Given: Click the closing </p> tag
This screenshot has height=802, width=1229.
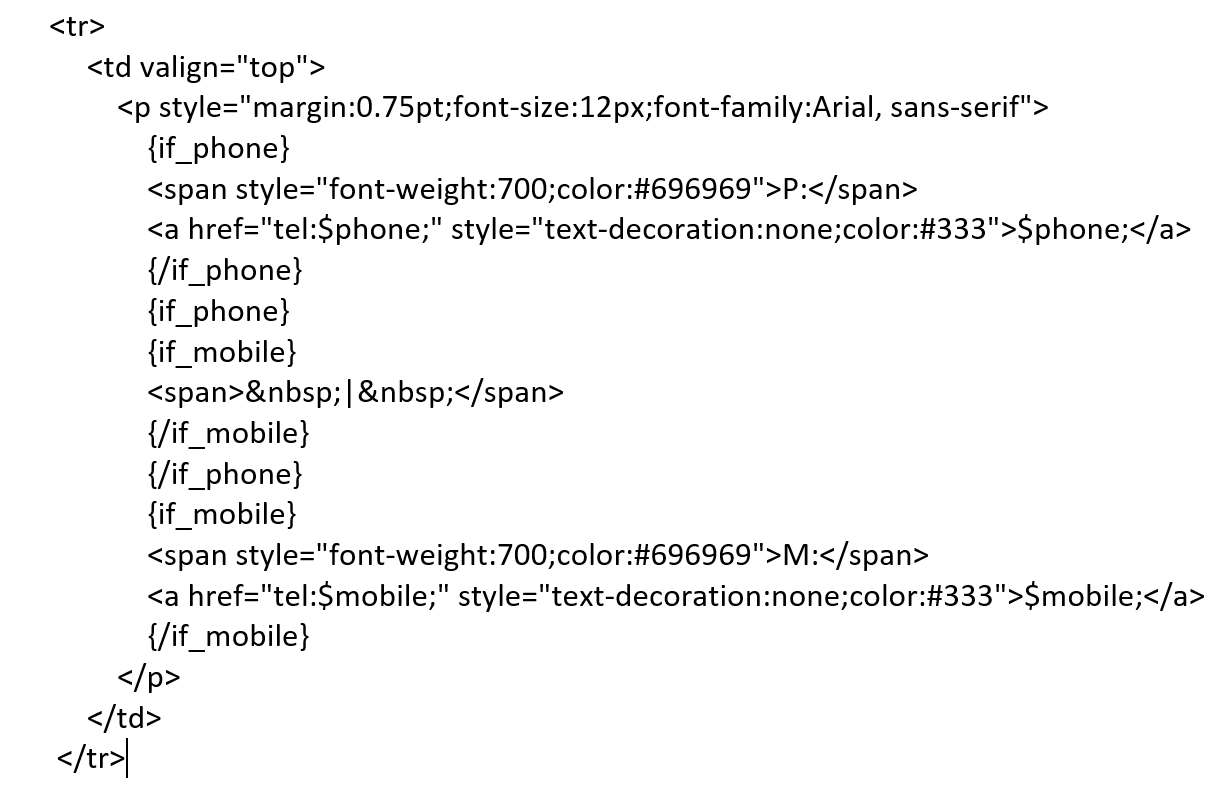Looking at the screenshot, I should tap(149, 677).
